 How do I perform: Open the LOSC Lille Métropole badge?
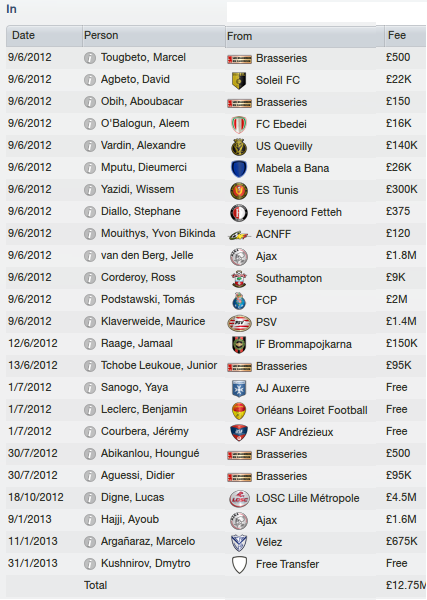tap(239, 499)
